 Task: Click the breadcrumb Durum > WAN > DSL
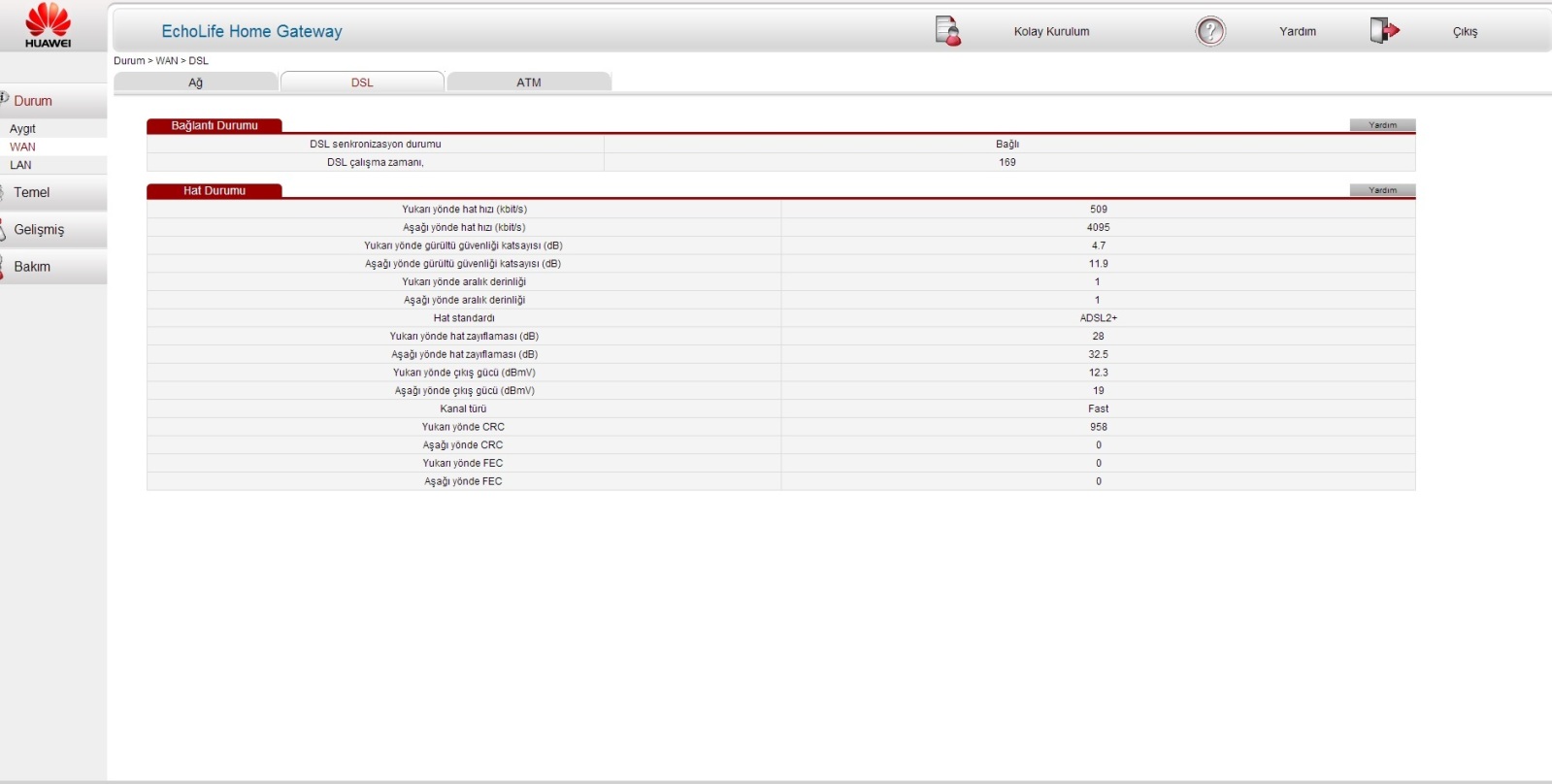(161, 60)
